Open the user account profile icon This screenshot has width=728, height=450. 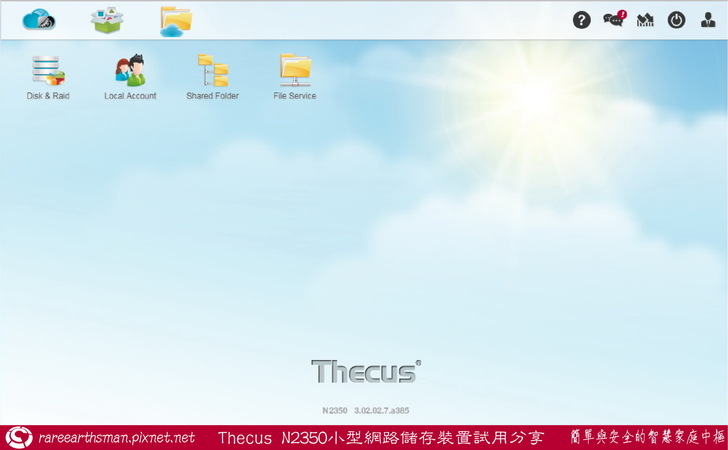[x=708, y=20]
